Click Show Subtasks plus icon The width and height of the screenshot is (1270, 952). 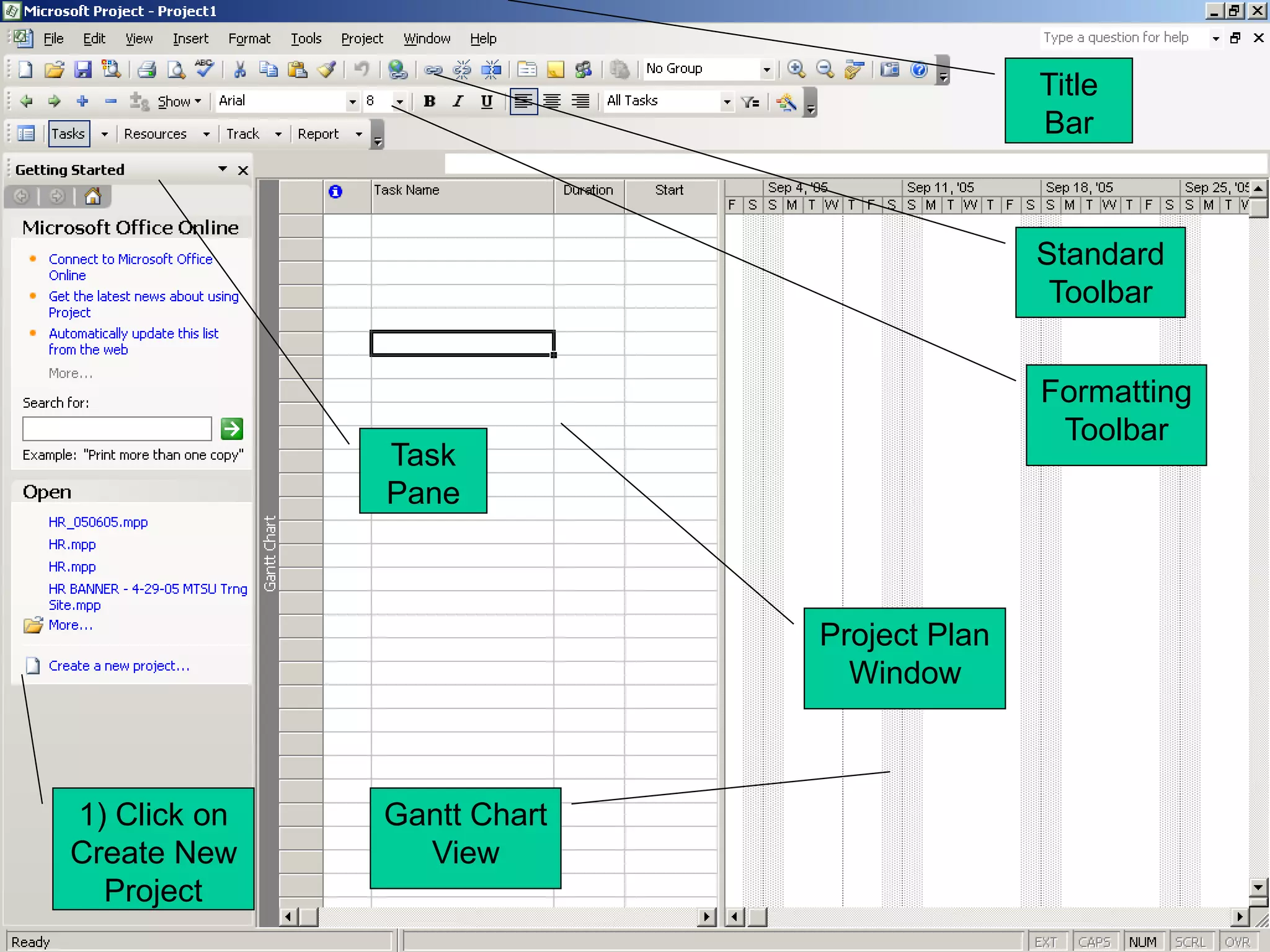(82, 101)
